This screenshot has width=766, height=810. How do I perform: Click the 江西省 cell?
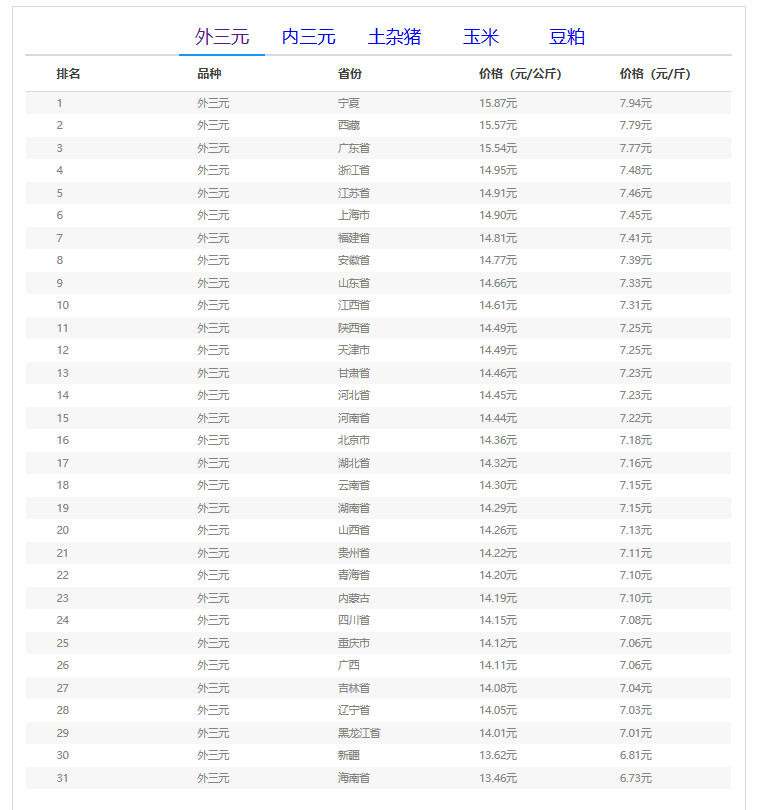tap(354, 305)
